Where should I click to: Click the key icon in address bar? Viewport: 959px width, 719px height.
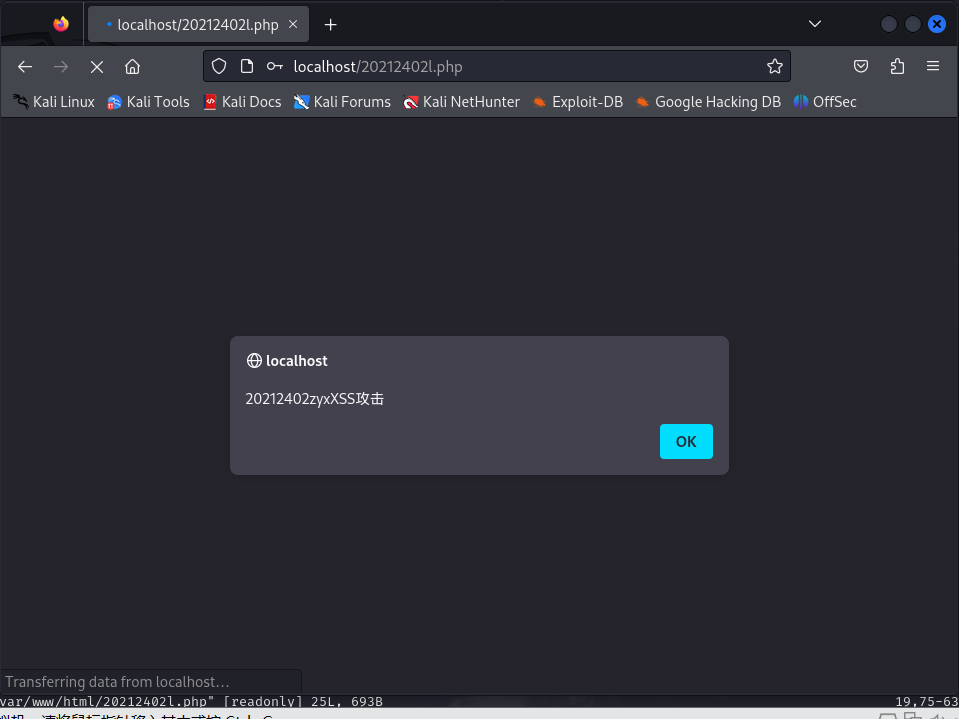coord(275,66)
